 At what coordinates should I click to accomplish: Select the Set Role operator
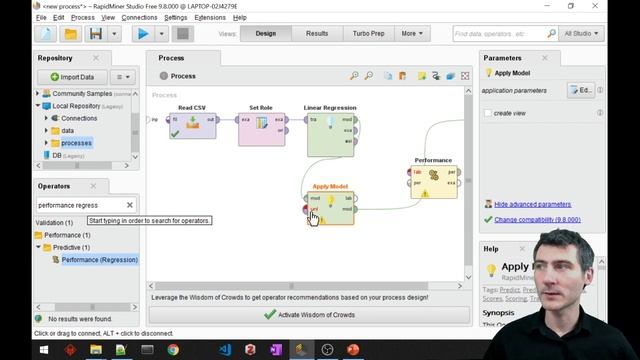click(x=262, y=129)
